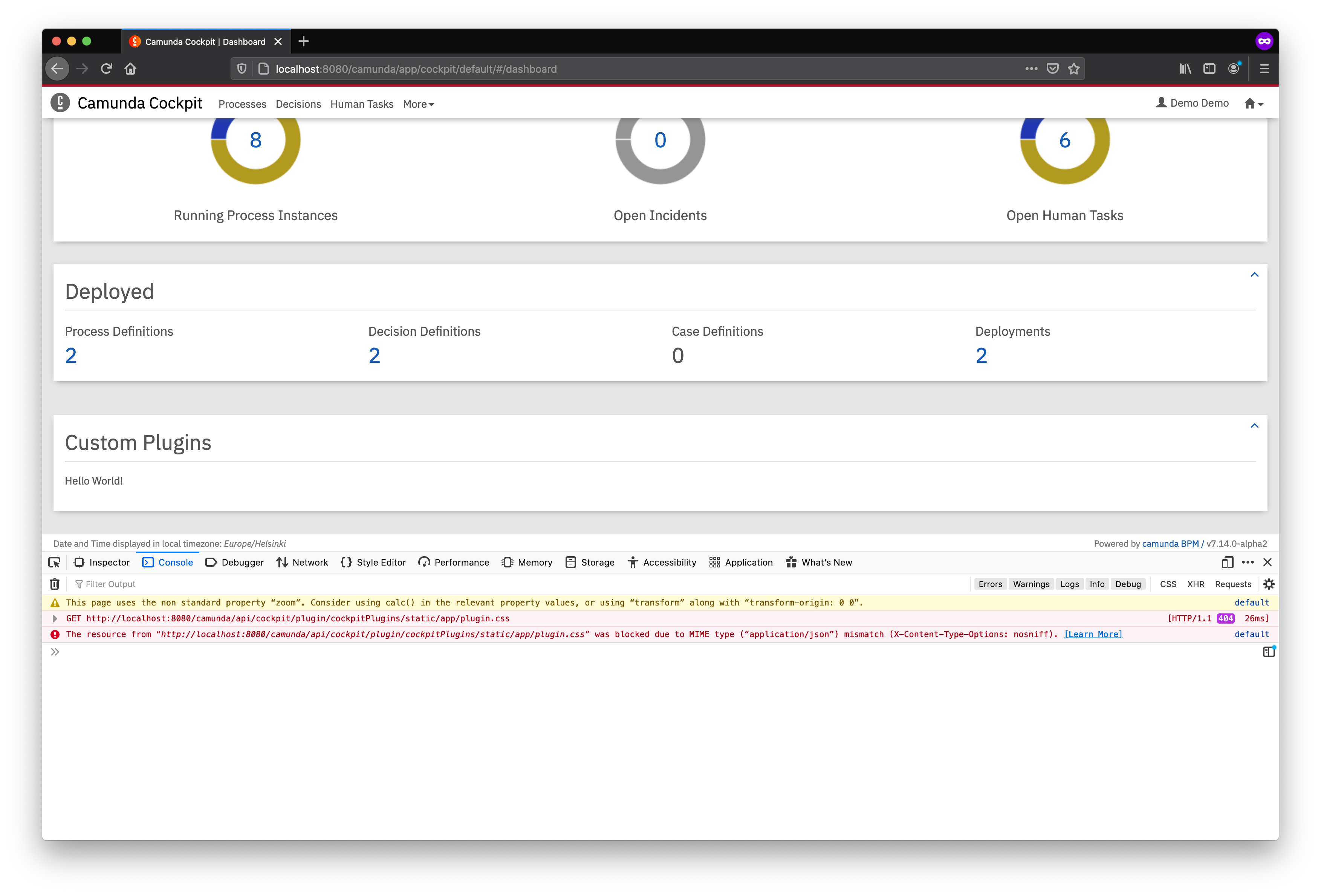Screen dimensions: 1321x896
Task: Open the Firefox library icon
Action: 1185,69
